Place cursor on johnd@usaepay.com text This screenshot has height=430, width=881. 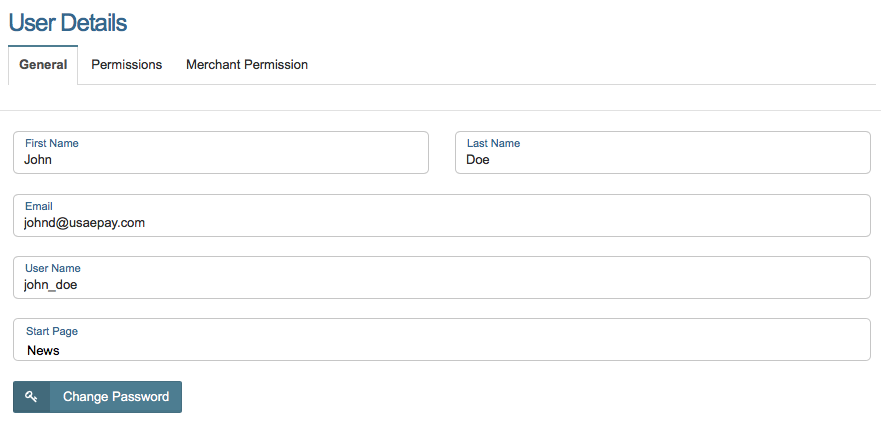click(85, 223)
